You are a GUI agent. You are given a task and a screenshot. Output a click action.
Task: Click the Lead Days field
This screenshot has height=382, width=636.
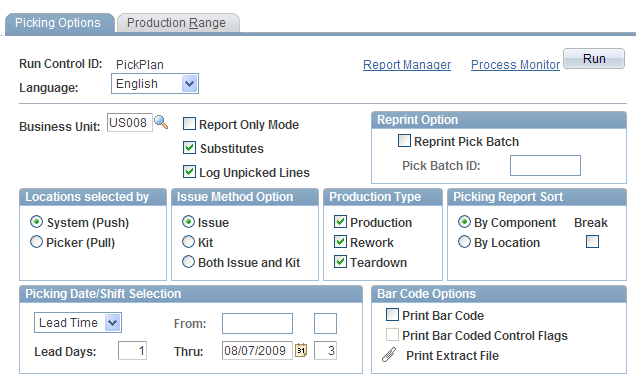point(132,350)
